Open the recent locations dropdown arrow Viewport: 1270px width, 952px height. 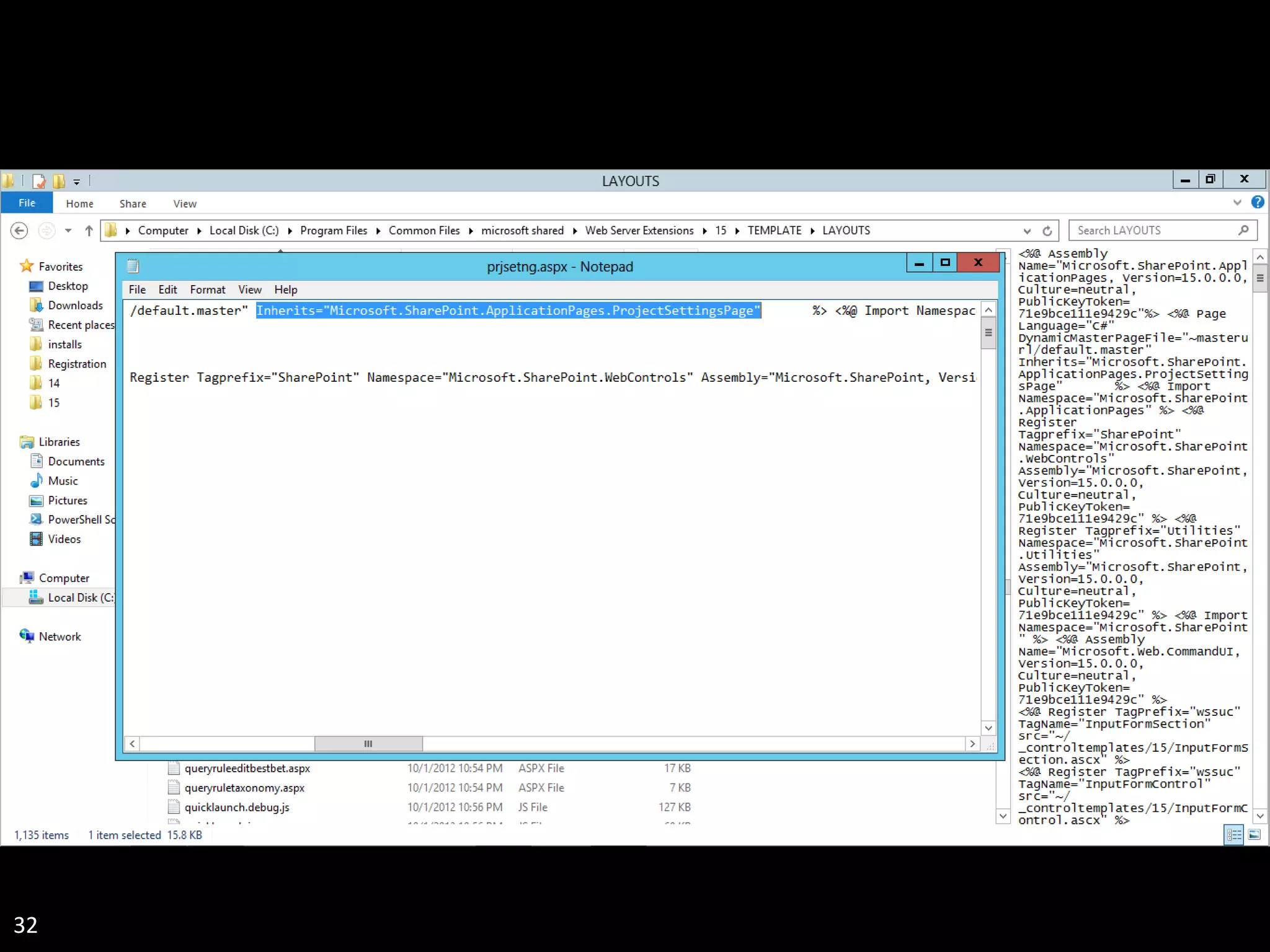click(x=68, y=231)
